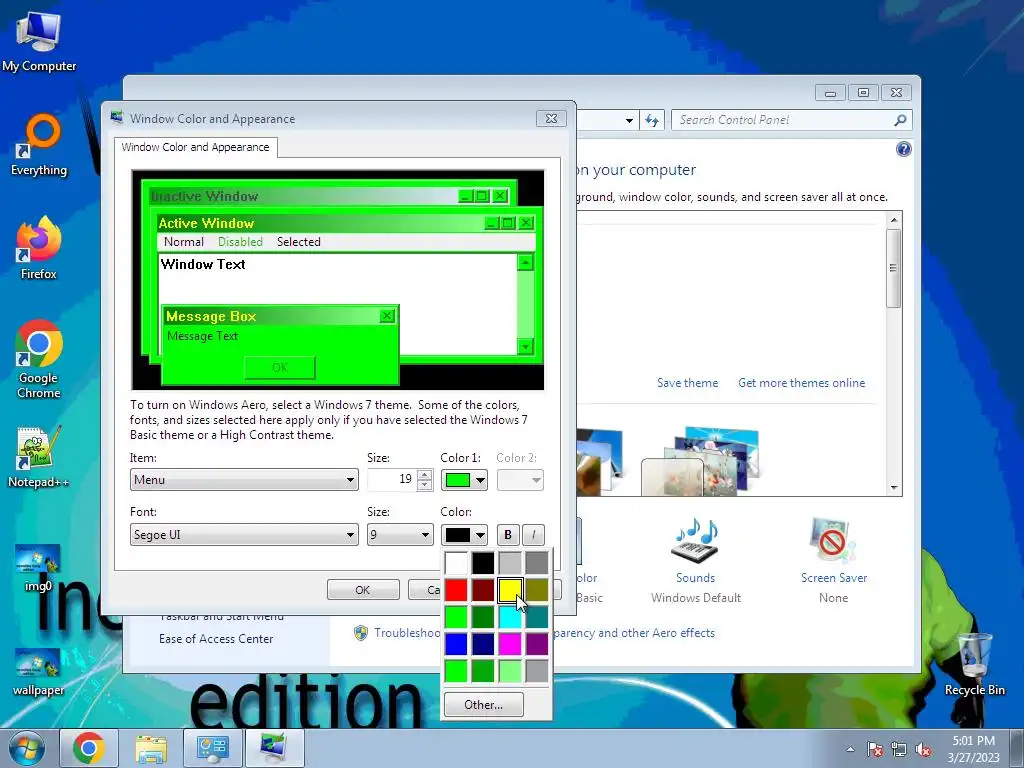The height and width of the screenshot is (768, 1024).
Task: Click Normal in the preview menu
Action: coord(184,242)
